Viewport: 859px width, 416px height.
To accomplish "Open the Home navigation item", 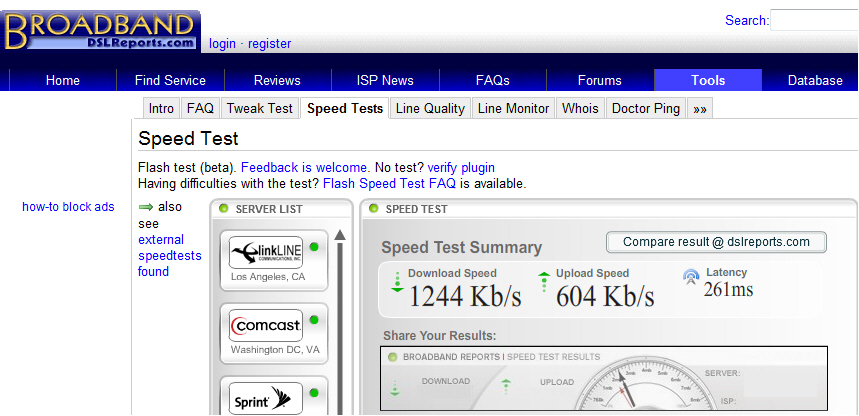I will coord(63,81).
